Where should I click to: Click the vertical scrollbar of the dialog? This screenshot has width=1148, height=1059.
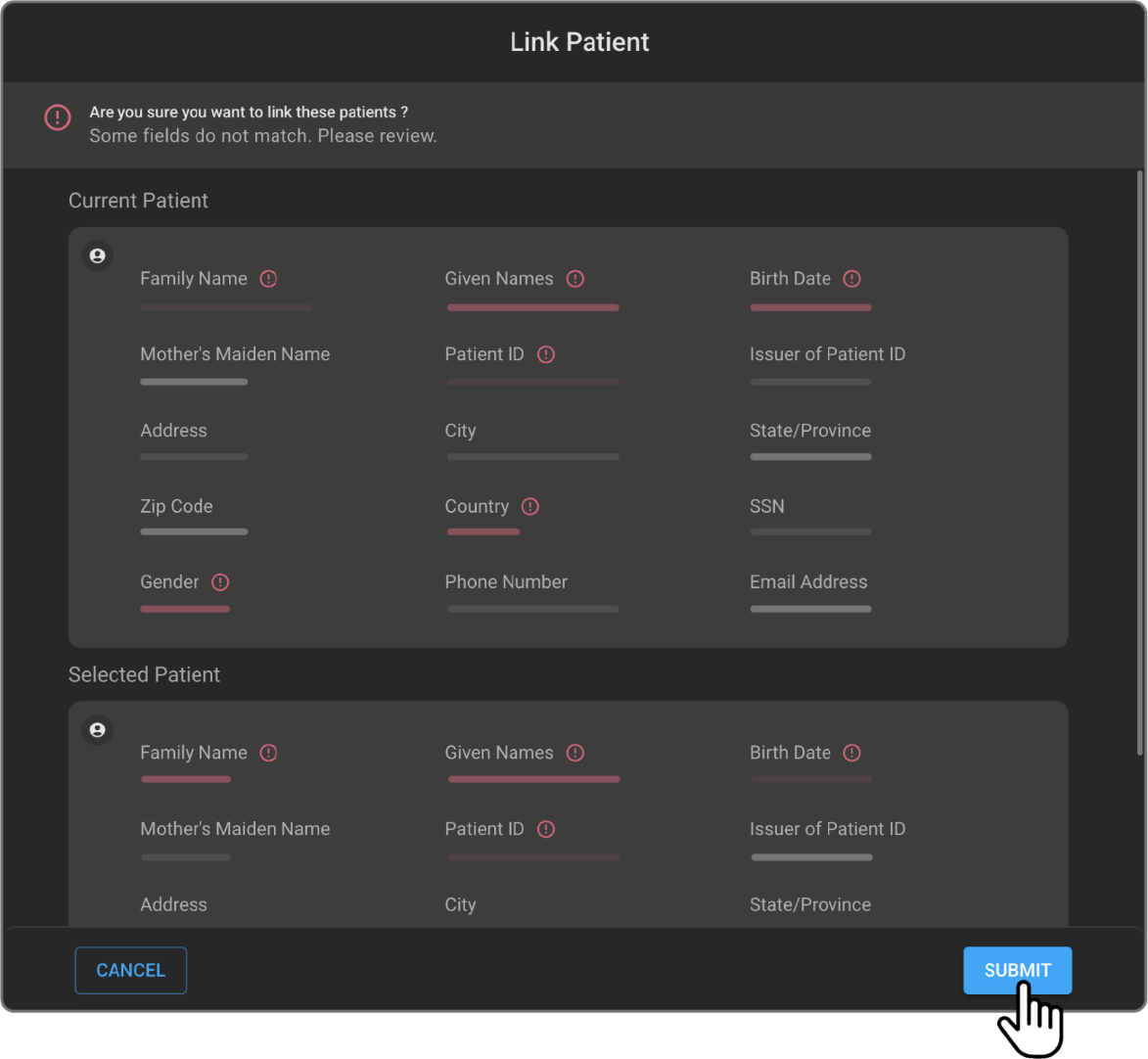[x=1139, y=460]
